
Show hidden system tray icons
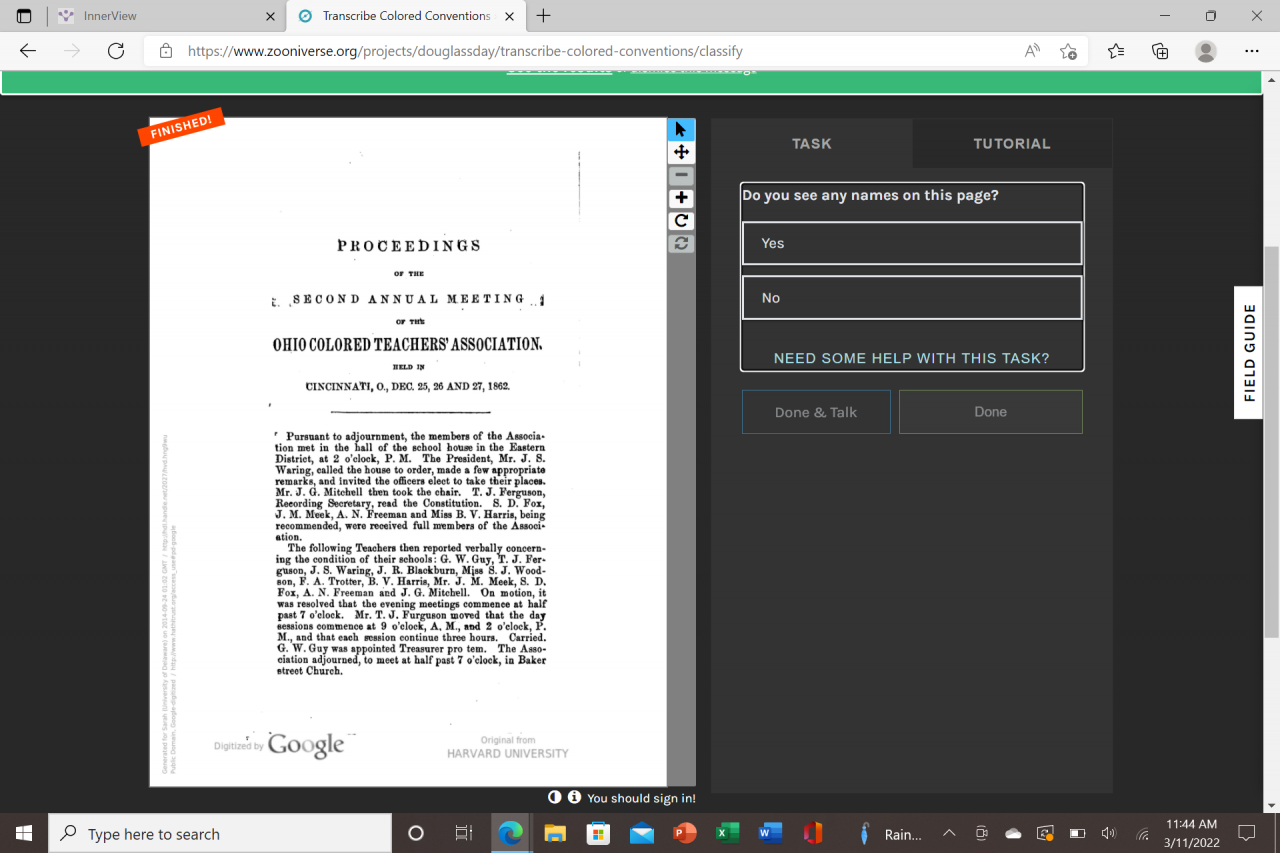949,833
